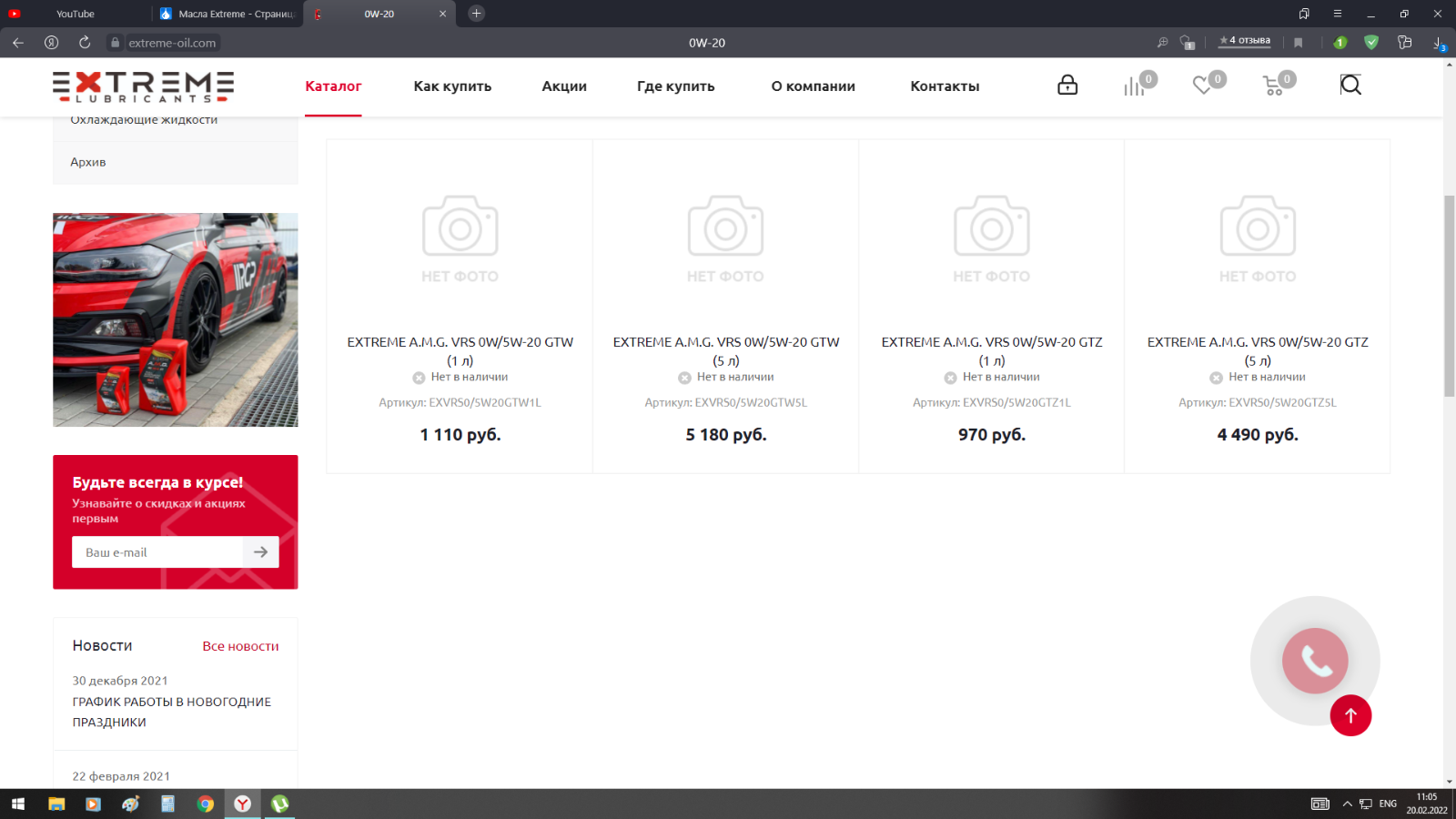Image resolution: width=1456 pixels, height=819 pixels.
Task: Open the Все новости link
Action: 240,646
